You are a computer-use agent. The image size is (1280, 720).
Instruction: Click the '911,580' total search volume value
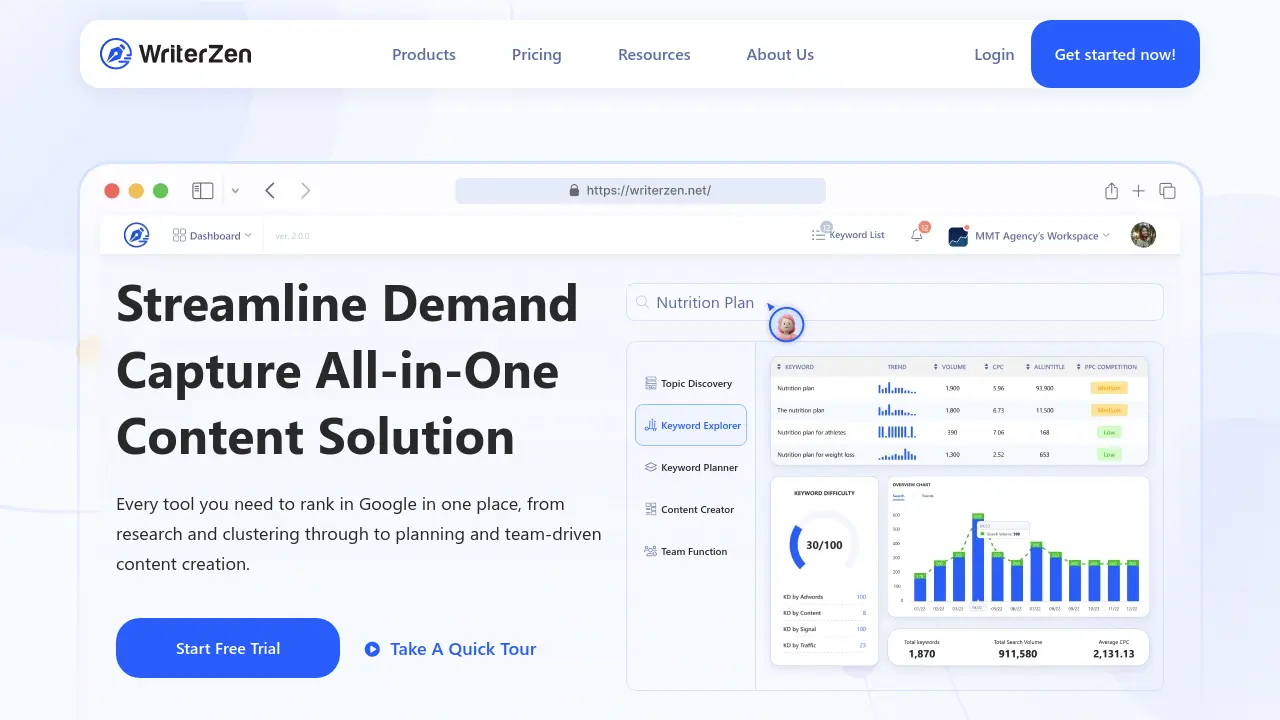tap(1018, 654)
